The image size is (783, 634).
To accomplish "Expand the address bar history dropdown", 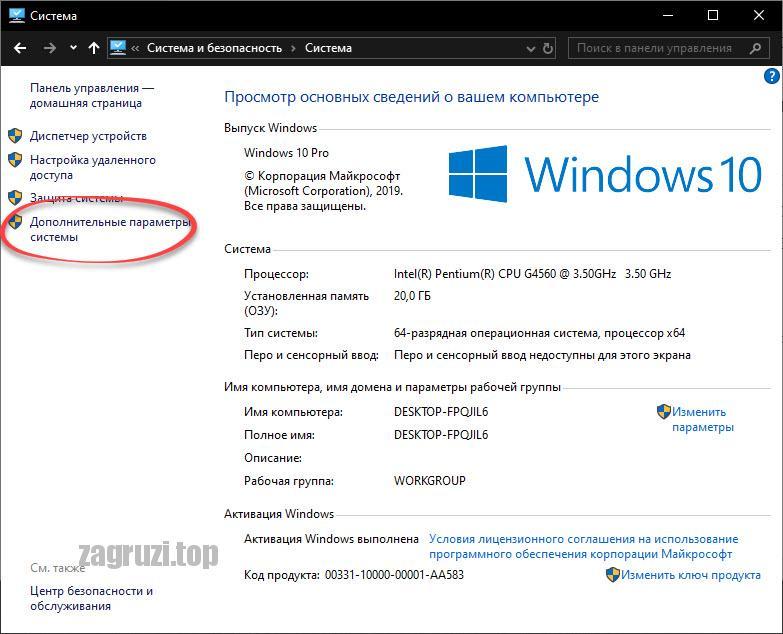I will click(x=531, y=49).
